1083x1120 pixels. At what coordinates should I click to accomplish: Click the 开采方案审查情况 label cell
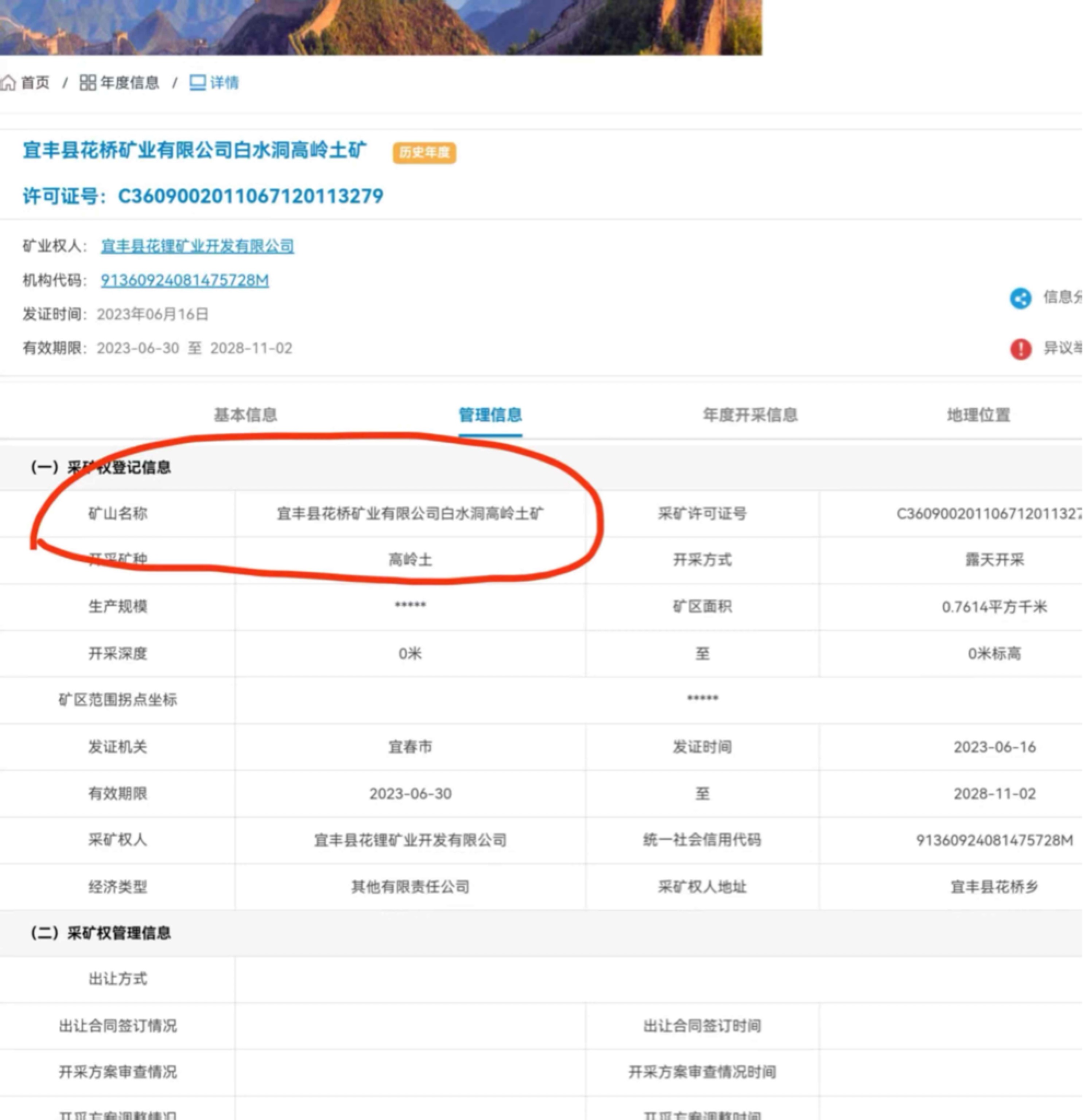[118, 1072]
